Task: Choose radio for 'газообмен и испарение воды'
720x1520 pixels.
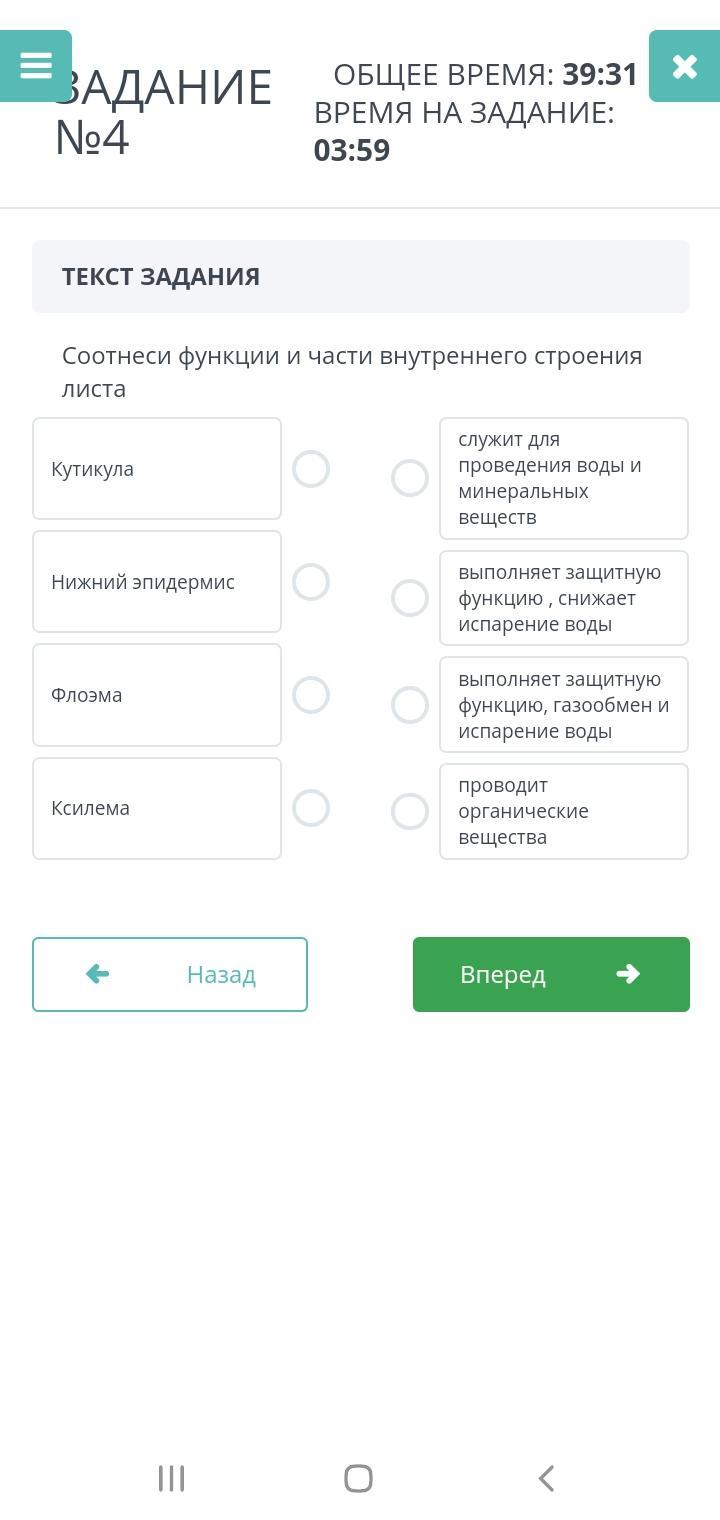Action: 410,705
